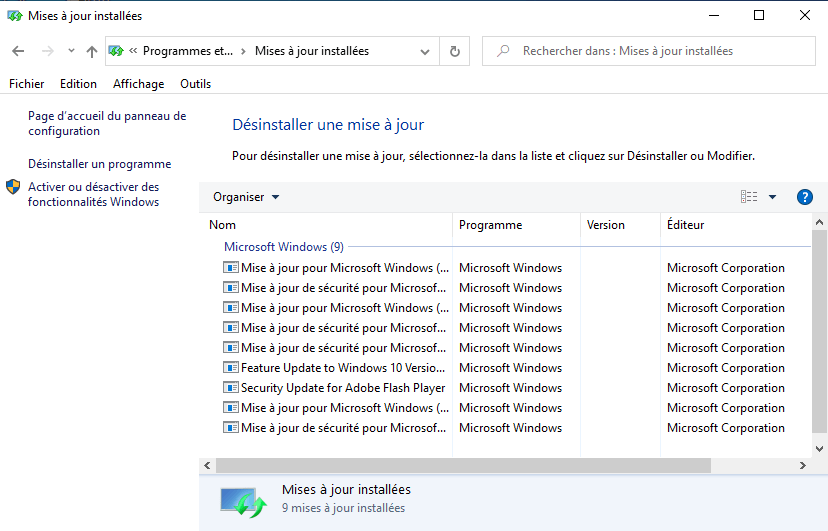
Task: Click the forward navigation arrow
Action: coord(48,51)
